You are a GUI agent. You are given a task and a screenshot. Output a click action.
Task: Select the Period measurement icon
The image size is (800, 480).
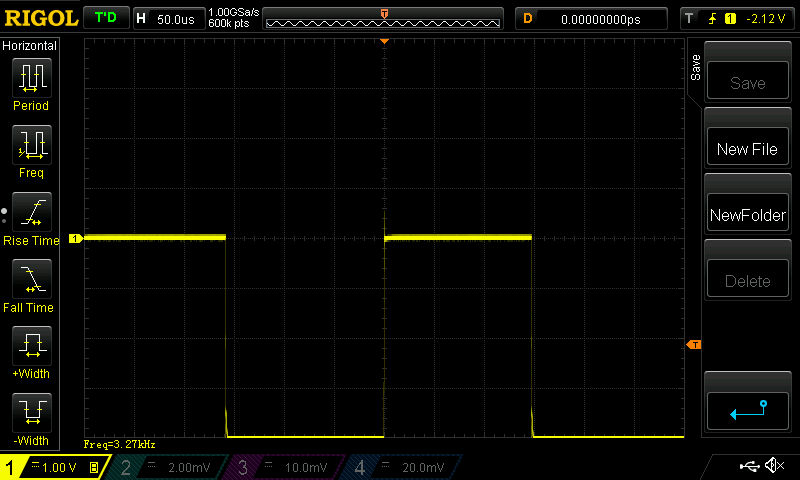[32, 78]
